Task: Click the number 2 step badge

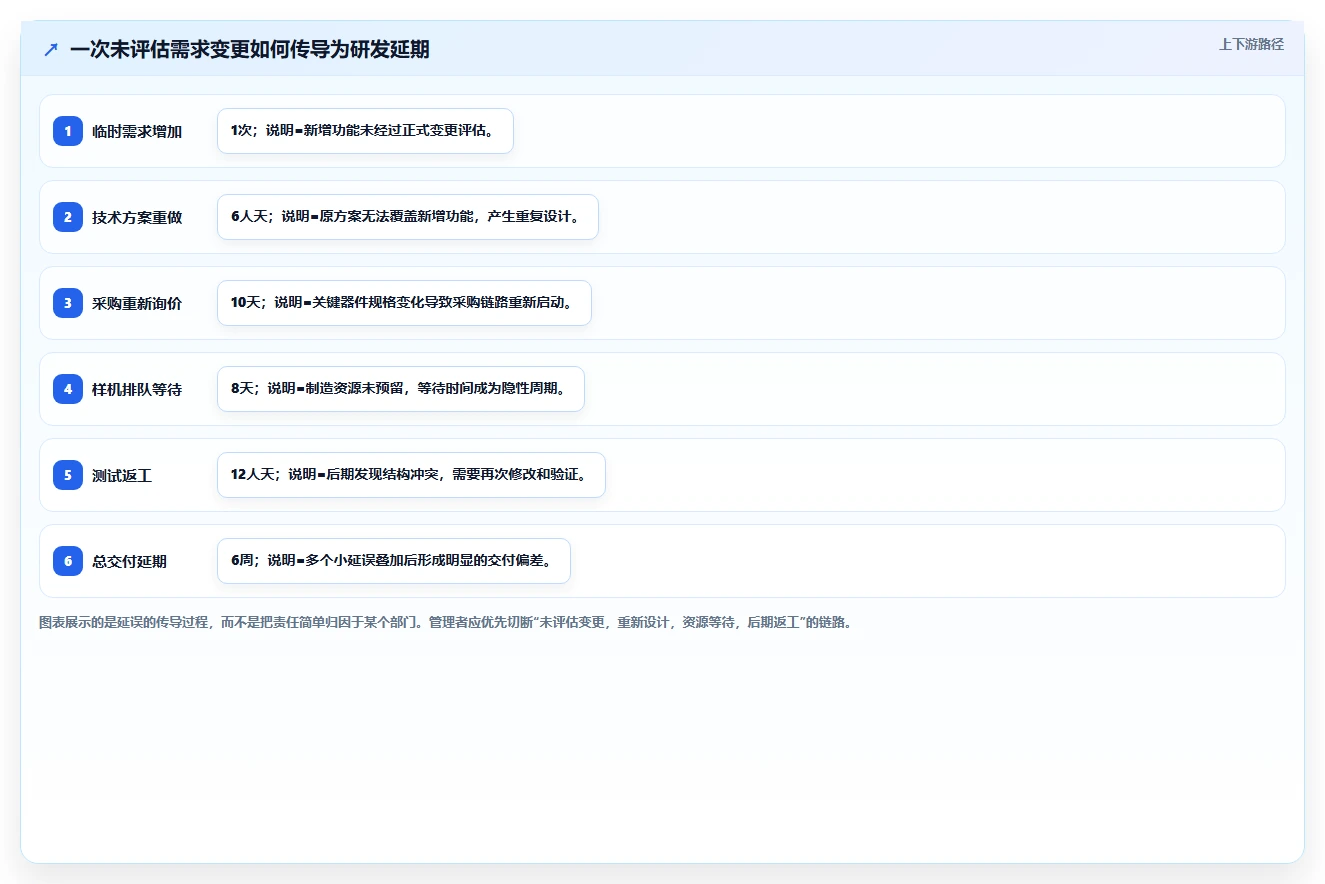Action: tap(68, 217)
